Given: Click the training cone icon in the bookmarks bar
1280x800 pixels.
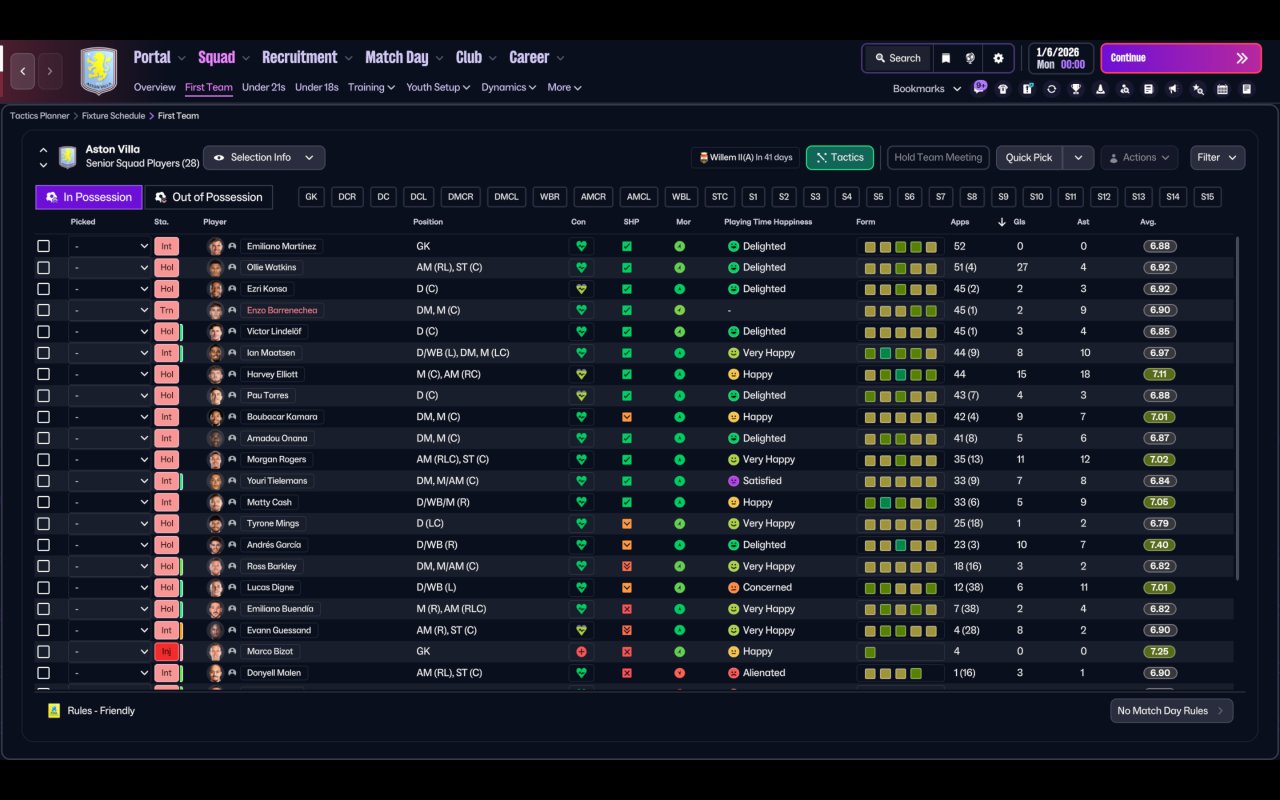Looking at the screenshot, I should (x=1100, y=89).
